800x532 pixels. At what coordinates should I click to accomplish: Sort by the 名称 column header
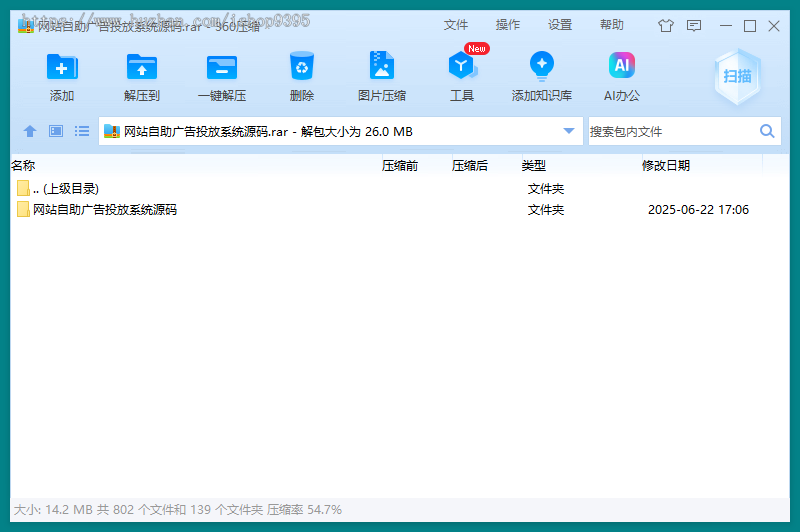click(x=23, y=165)
